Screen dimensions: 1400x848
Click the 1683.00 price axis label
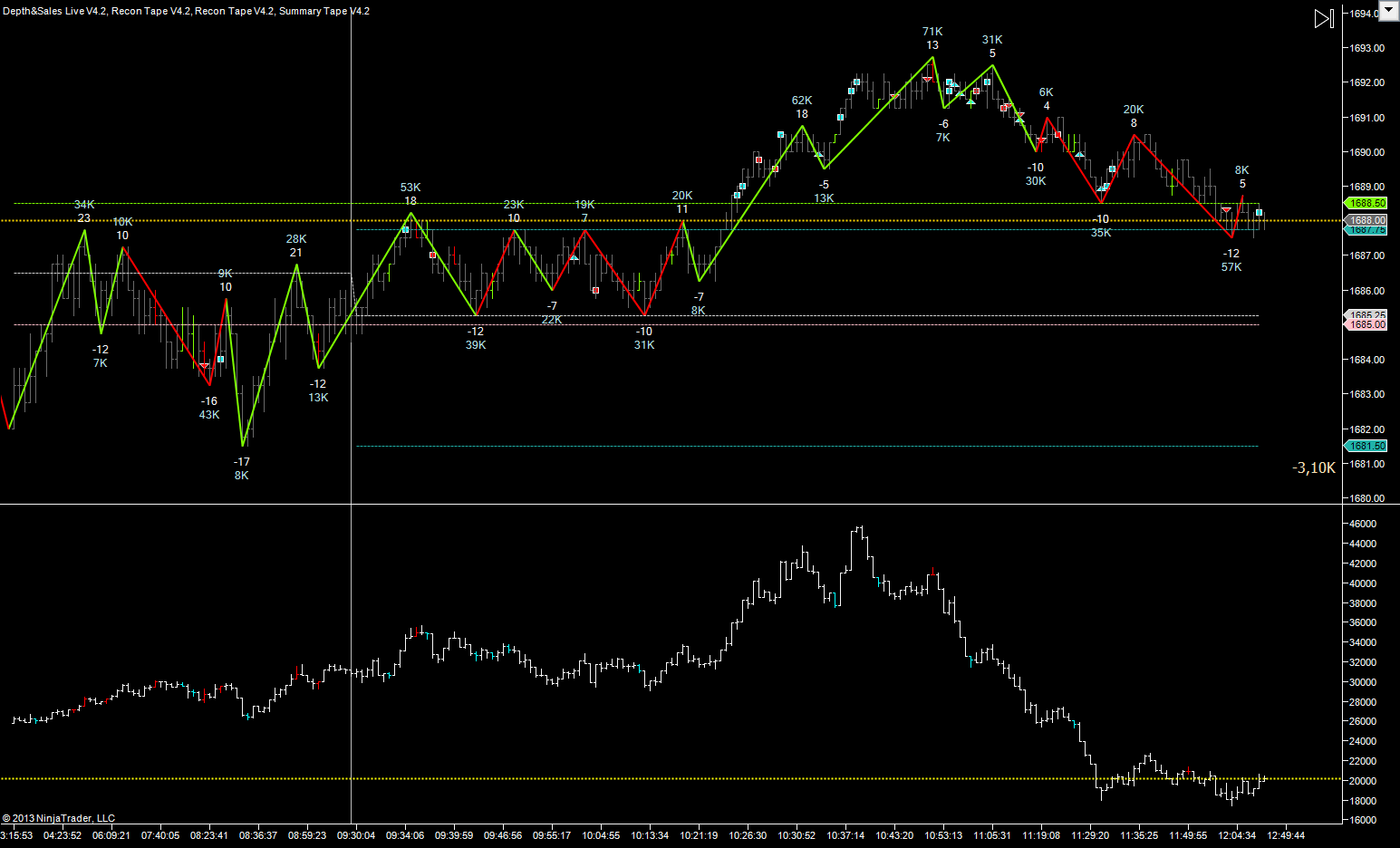pos(1367,394)
